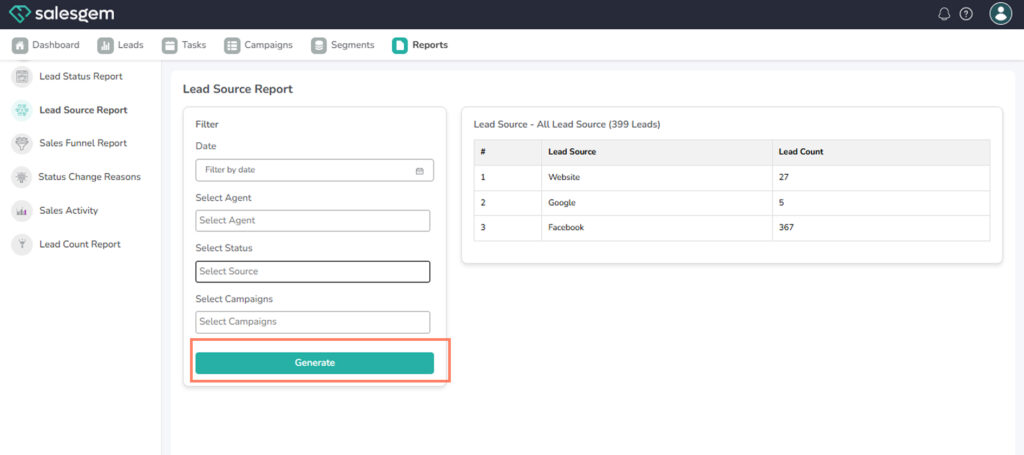Click the Lead Count Report sidebar icon

[x=21, y=244]
